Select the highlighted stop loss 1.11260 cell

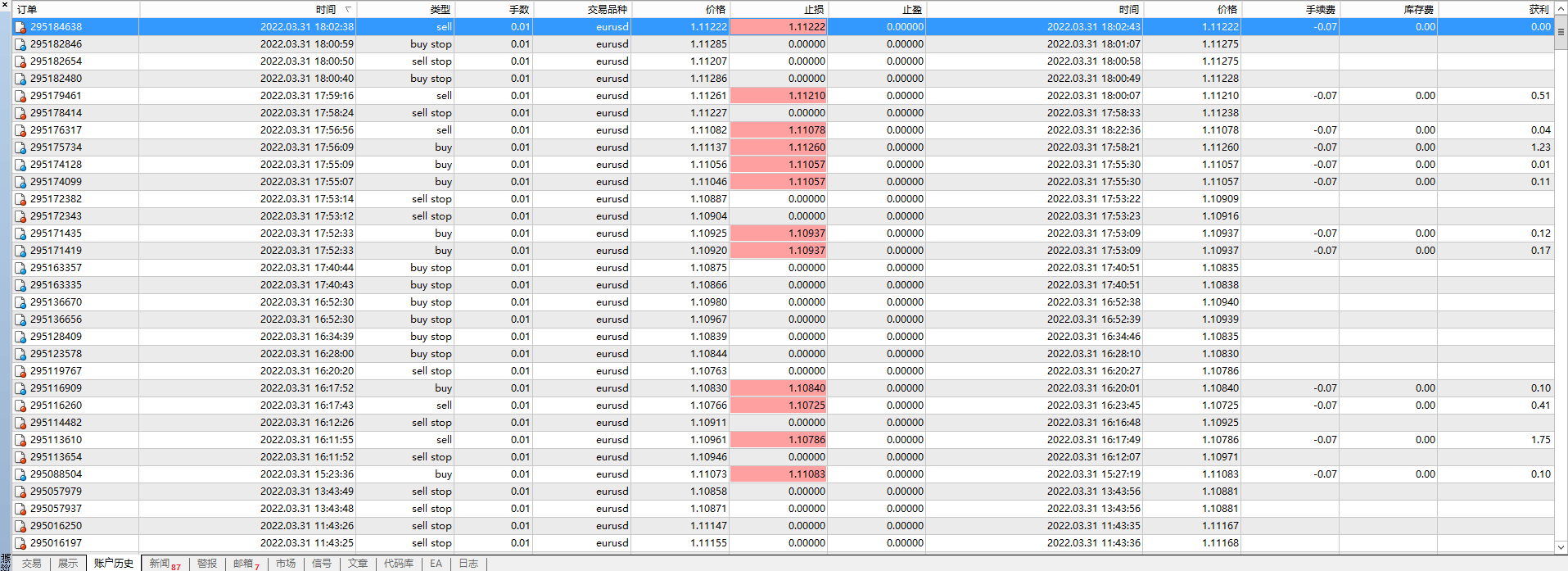pyautogui.click(x=779, y=147)
